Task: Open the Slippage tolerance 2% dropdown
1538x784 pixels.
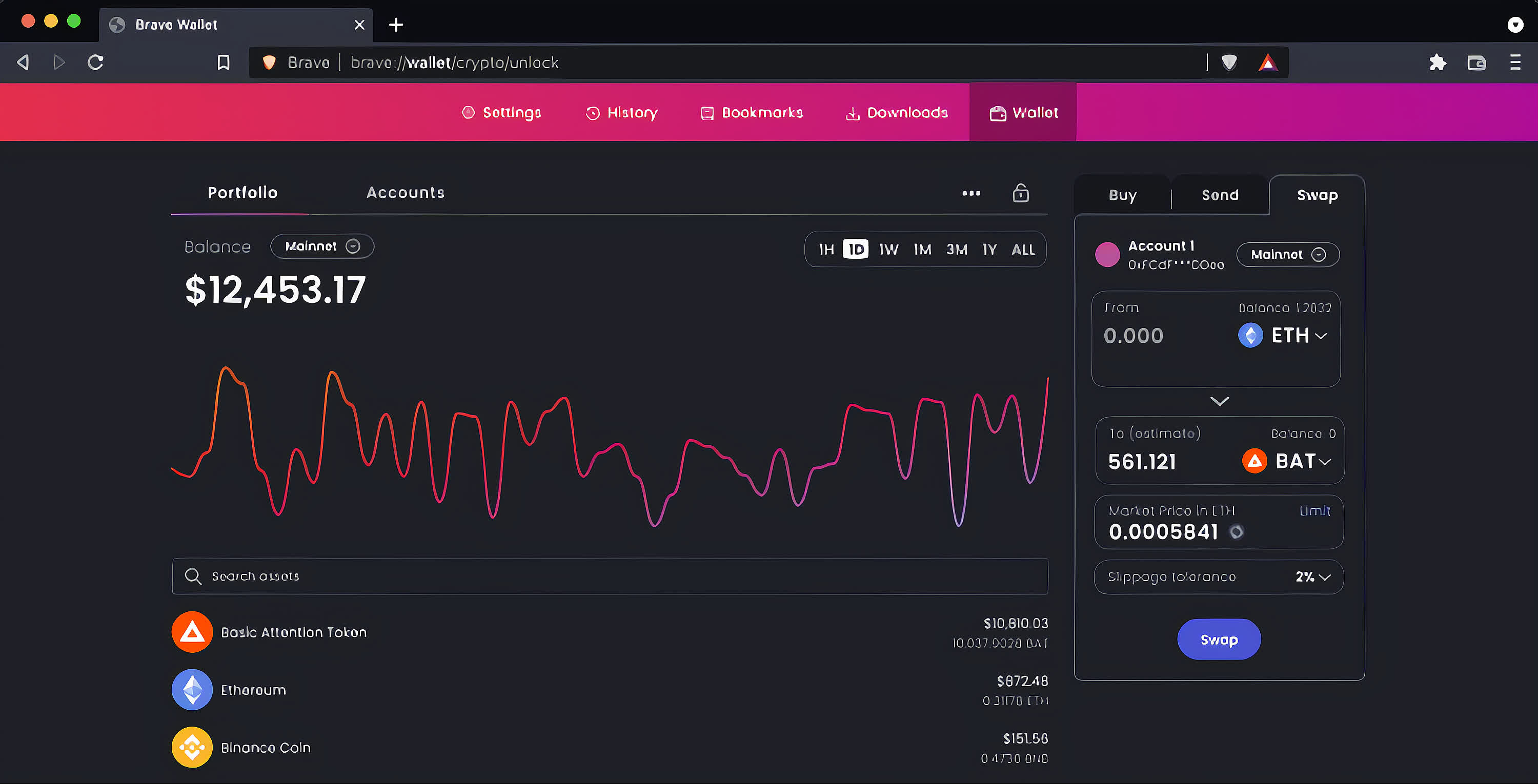Action: [x=1312, y=577]
